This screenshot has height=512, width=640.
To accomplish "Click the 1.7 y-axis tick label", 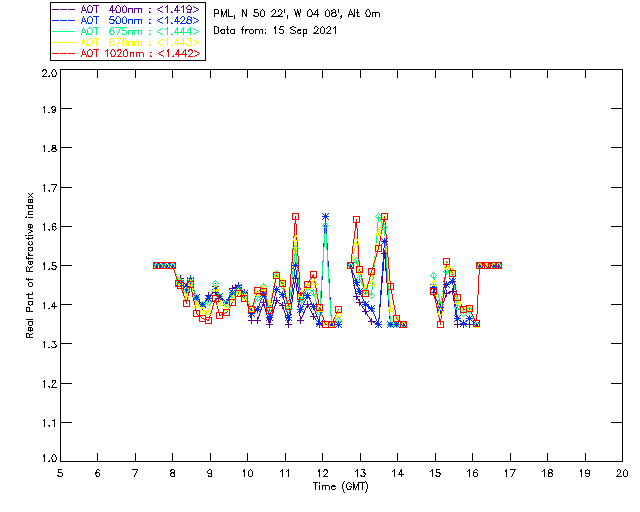I will click(x=49, y=188).
